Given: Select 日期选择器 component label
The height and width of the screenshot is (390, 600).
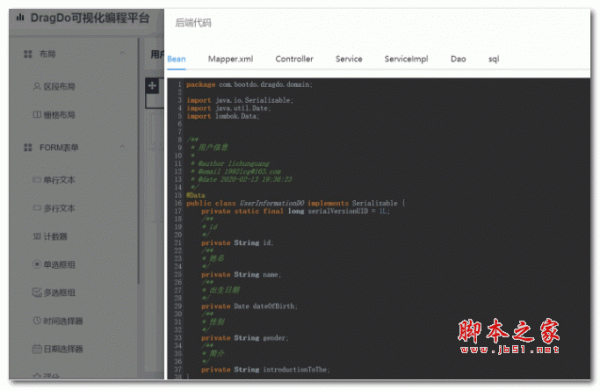Looking at the screenshot, I should click(x=63, y=349).
